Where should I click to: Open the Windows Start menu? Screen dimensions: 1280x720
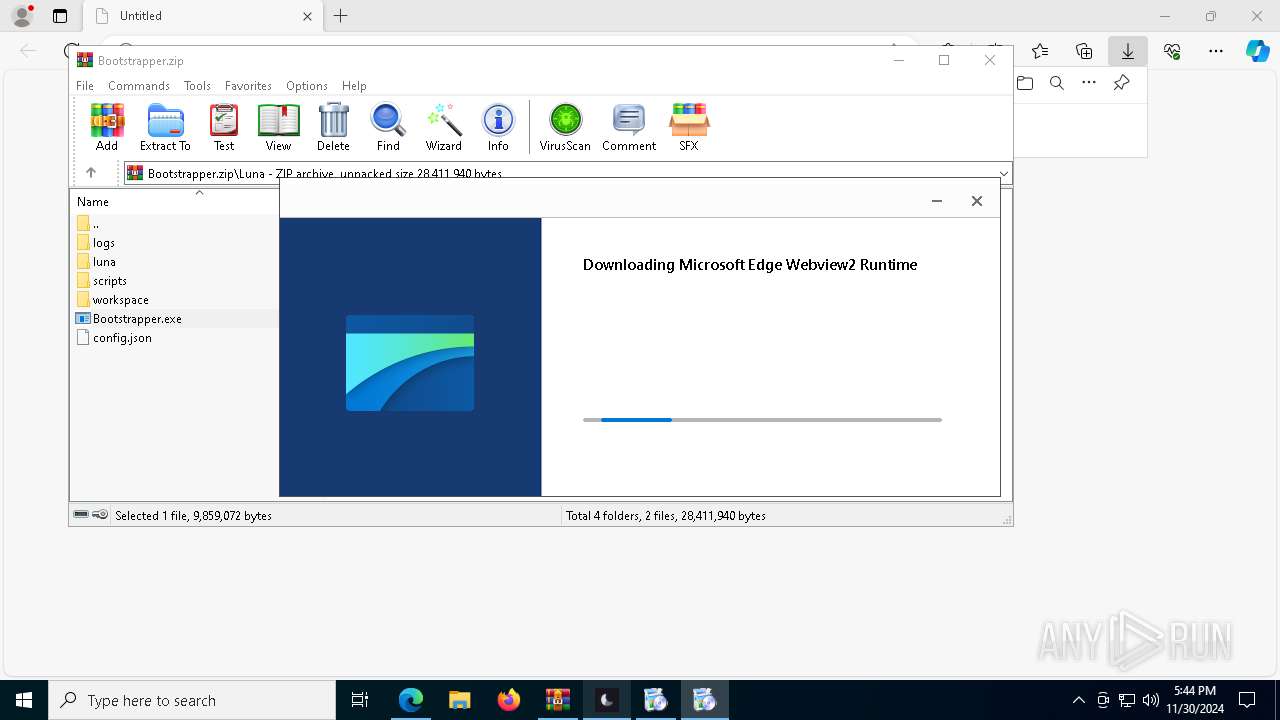24,700
